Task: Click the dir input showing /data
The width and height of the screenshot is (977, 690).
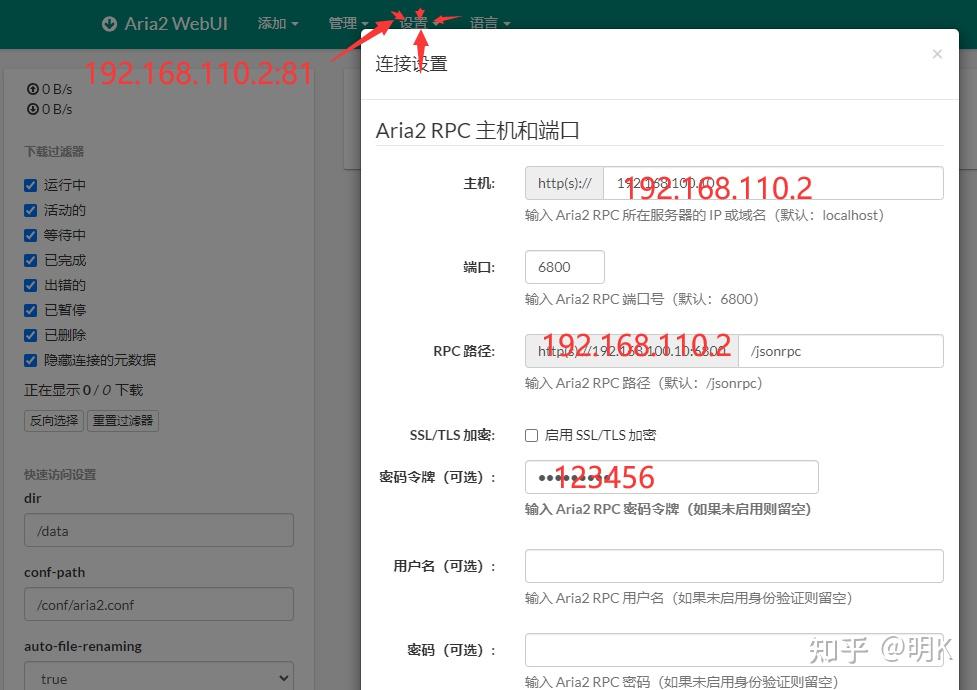Action: coord(158,530)
